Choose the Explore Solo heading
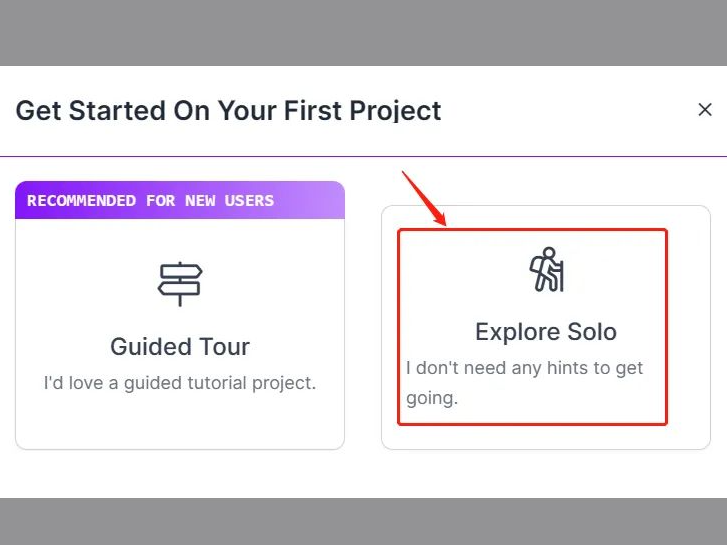Viewport: 727px width, 545px height. (546, 332)
